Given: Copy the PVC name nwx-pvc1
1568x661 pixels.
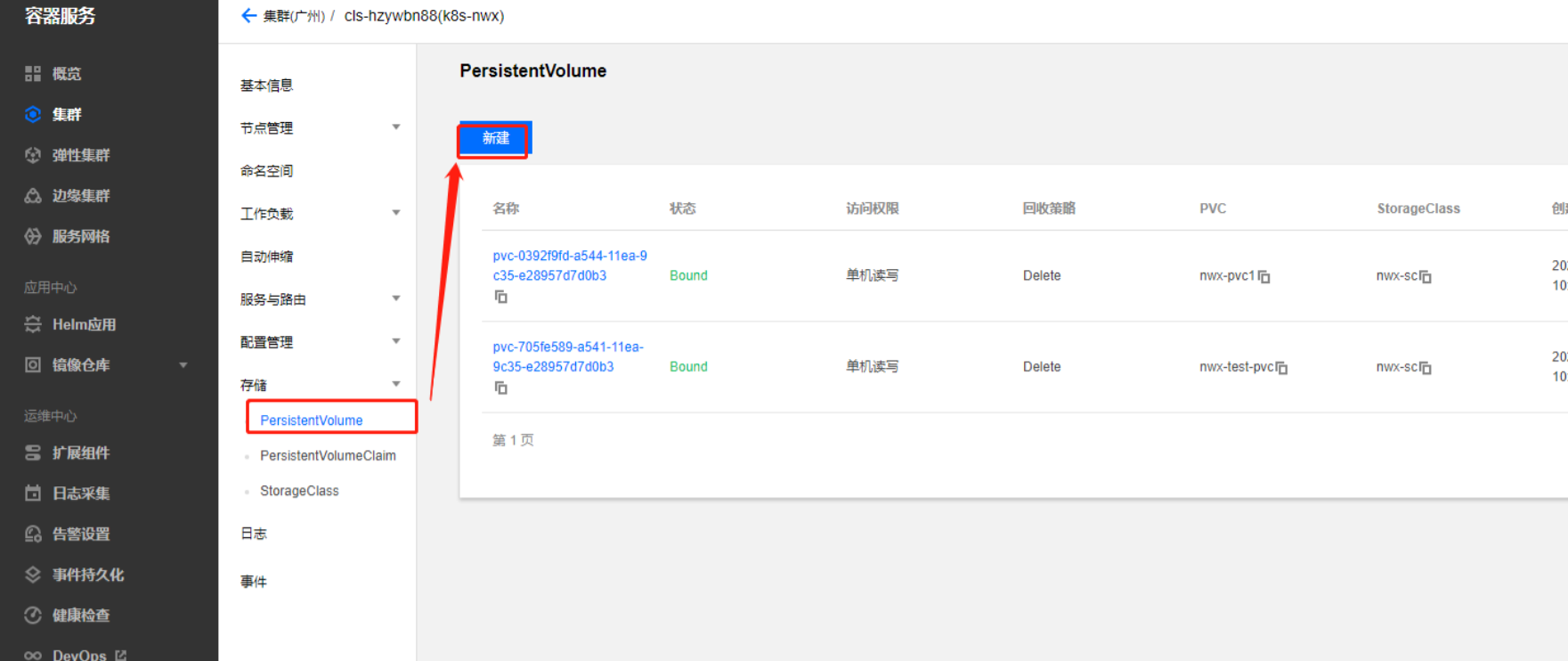Looking at the screenshot, I should pyautogui.click(x=1263, y=276).
